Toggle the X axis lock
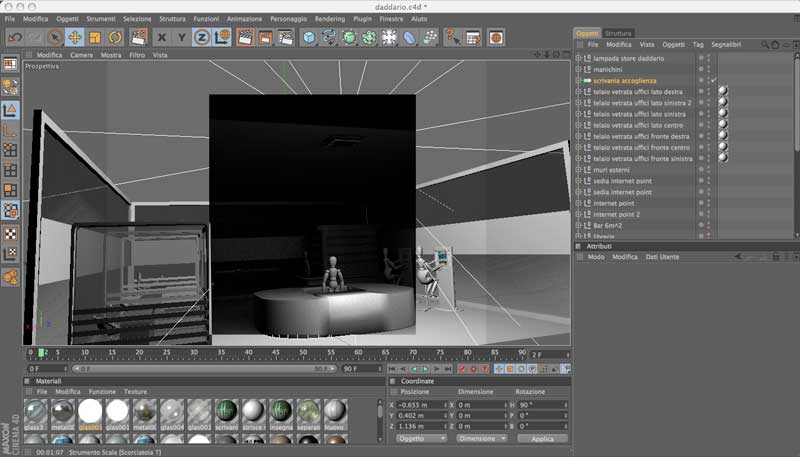800x457 pixels. click(161, 37)
